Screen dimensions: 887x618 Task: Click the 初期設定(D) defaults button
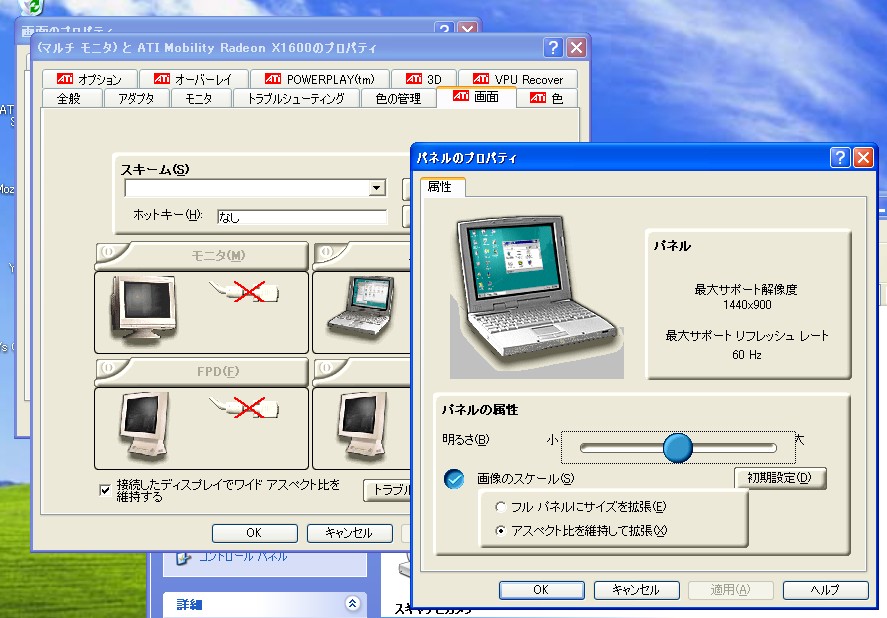click(780, 478)
